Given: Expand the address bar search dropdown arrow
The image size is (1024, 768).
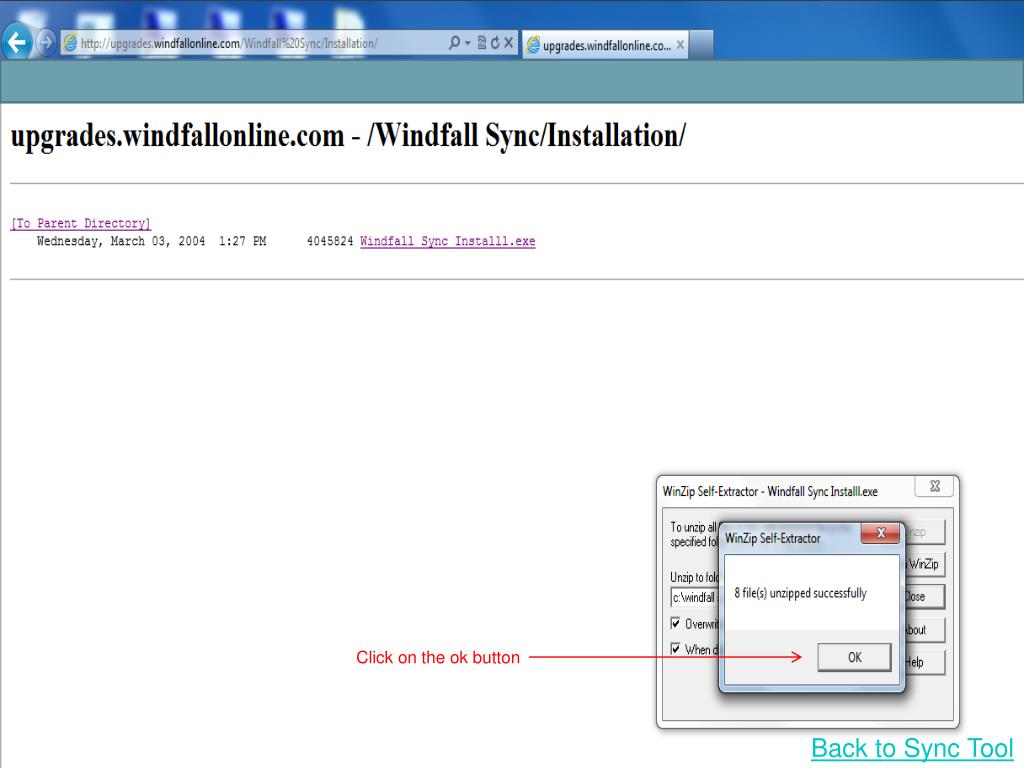Looking at the screenshot, I should 468,44.
